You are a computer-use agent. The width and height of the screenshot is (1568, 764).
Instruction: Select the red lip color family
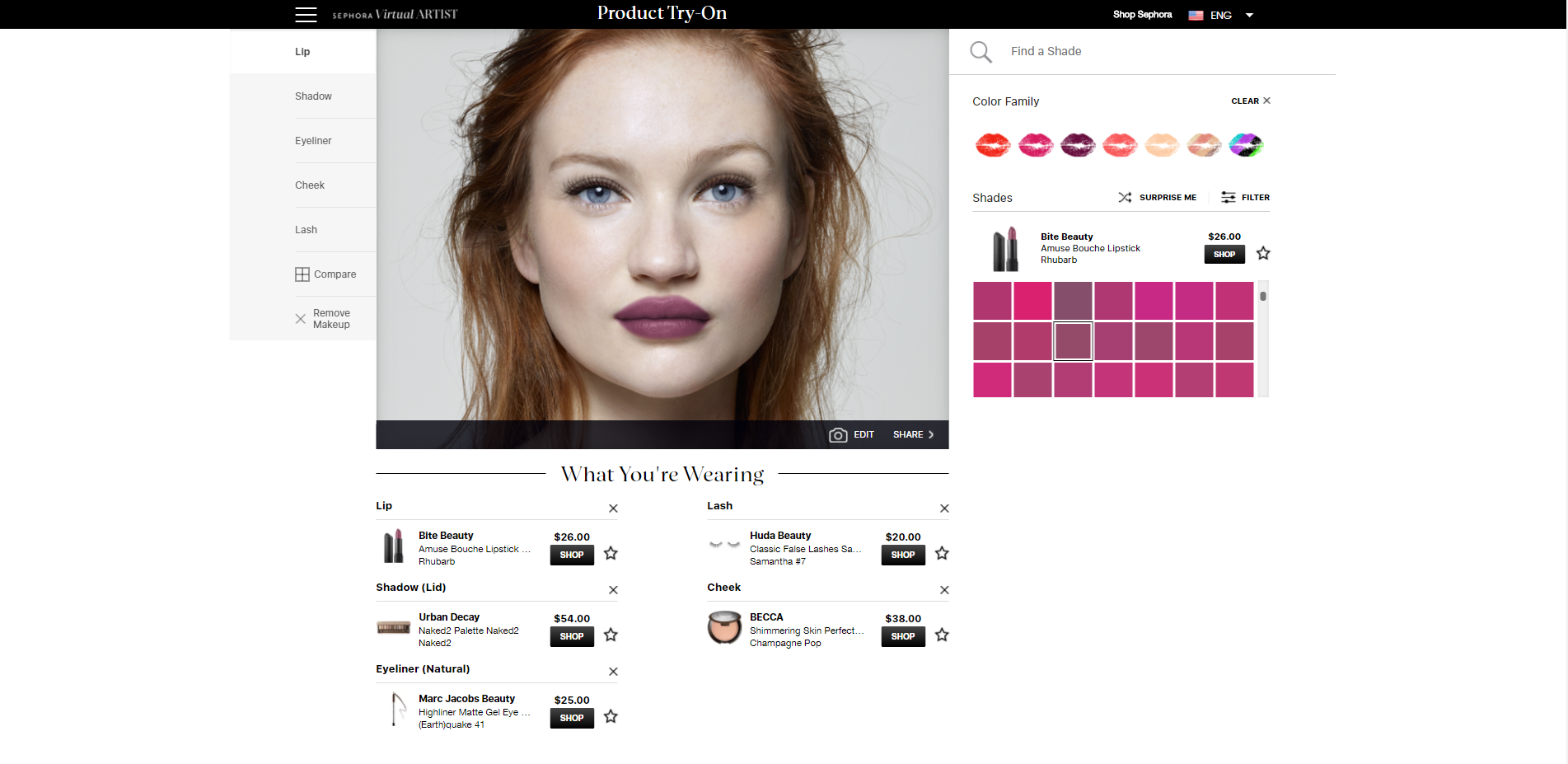(x=993, y=145)
